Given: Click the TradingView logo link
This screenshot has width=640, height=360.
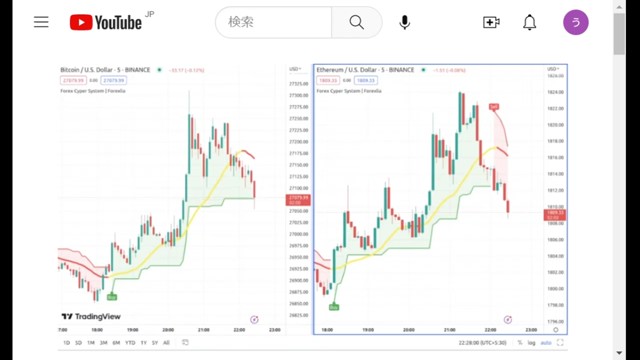Looking at the screenshot, I should 91,316.
